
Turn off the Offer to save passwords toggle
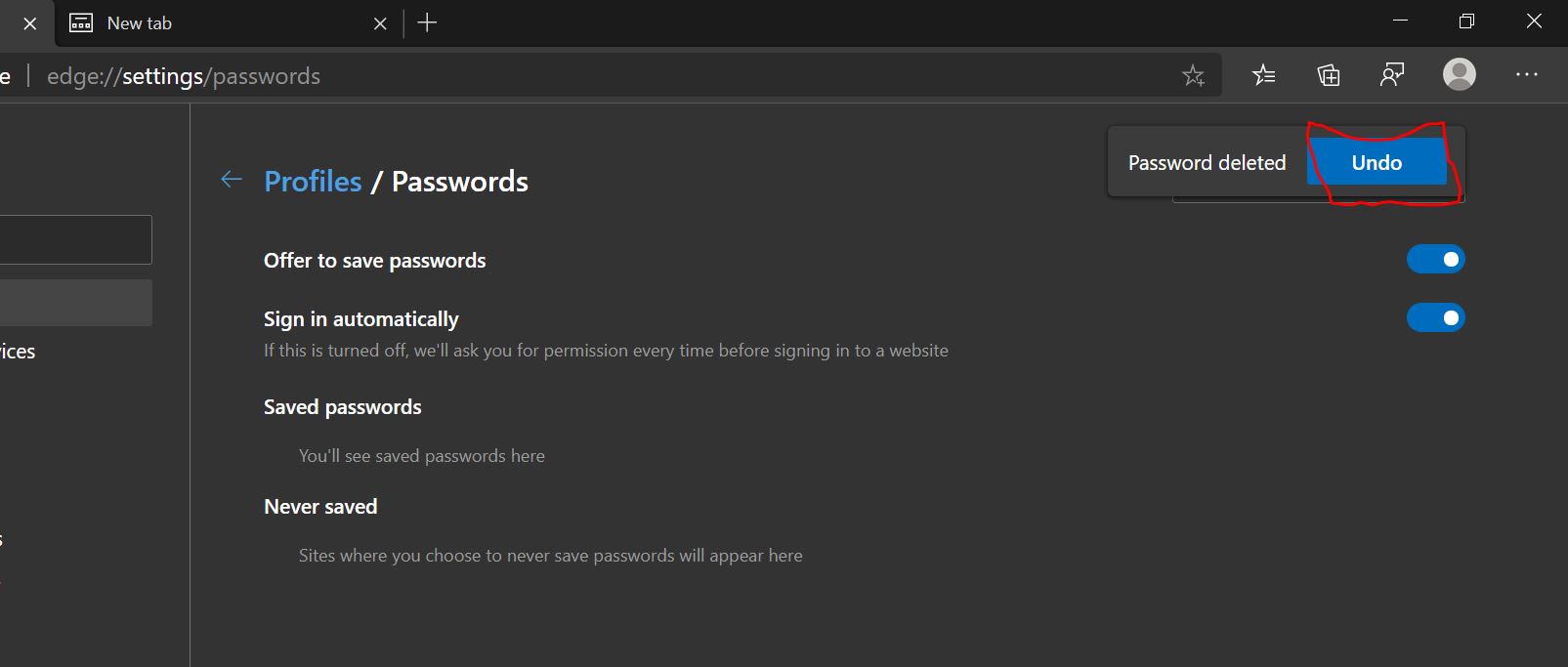1435,258
